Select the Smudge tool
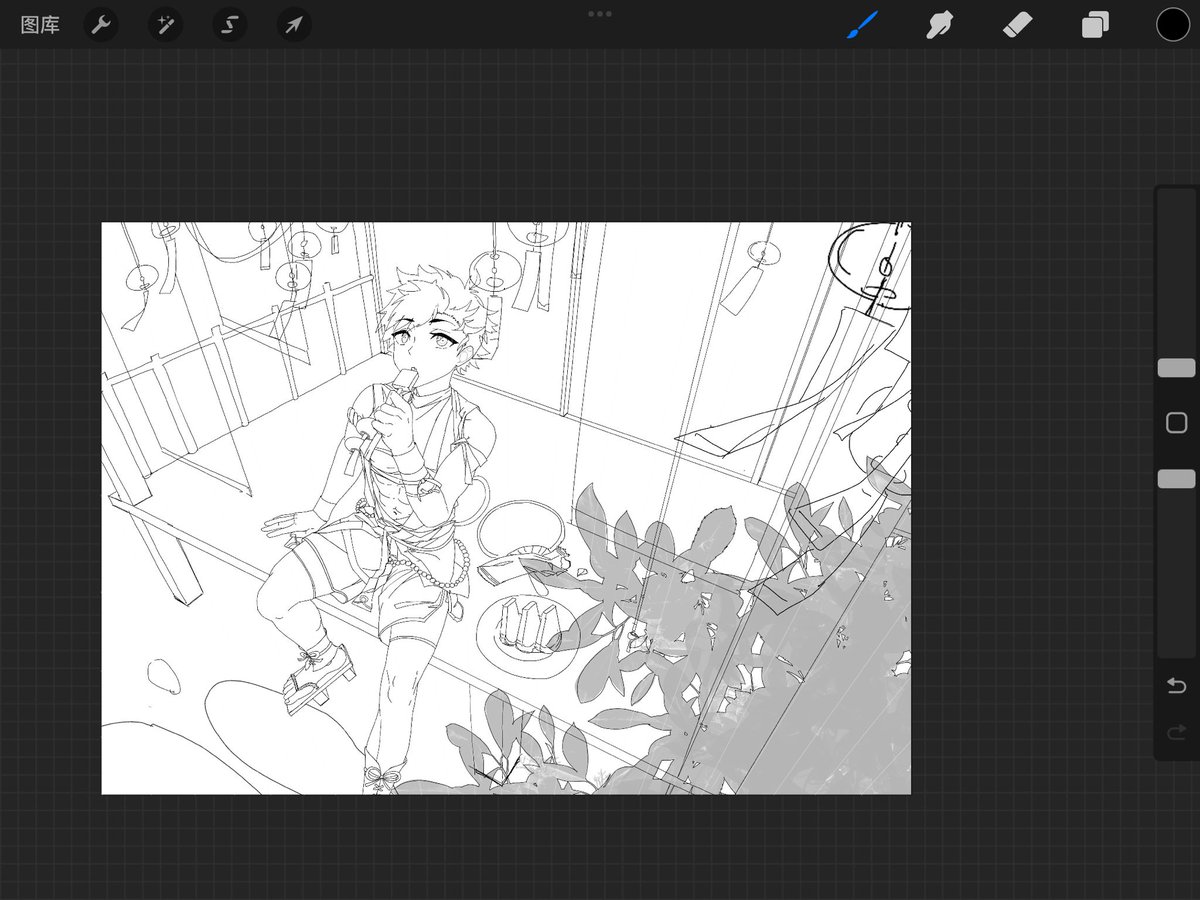 pos(939,25)
